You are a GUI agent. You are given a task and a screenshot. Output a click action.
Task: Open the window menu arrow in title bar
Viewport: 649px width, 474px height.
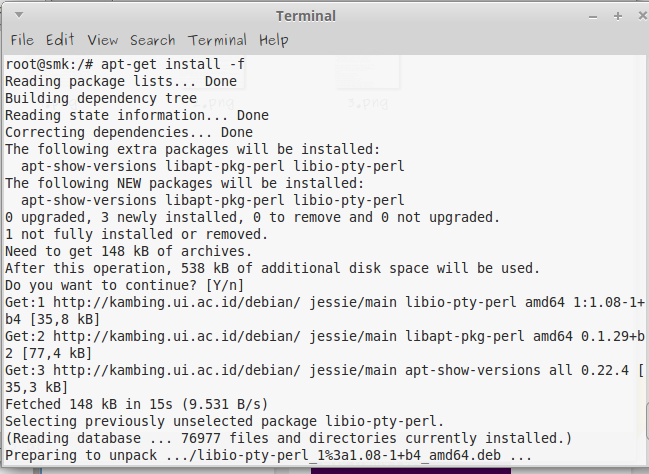click(15, 16)
